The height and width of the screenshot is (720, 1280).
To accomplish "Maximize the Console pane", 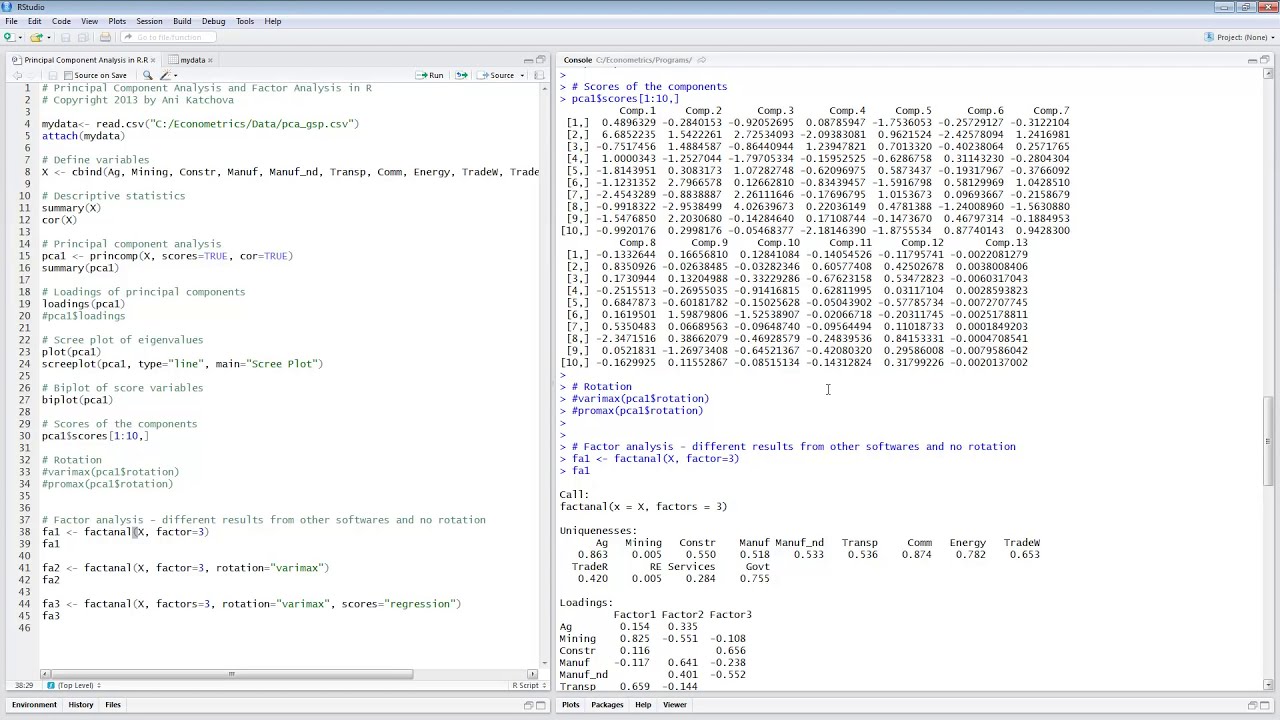I will [x=1265, y=60].
